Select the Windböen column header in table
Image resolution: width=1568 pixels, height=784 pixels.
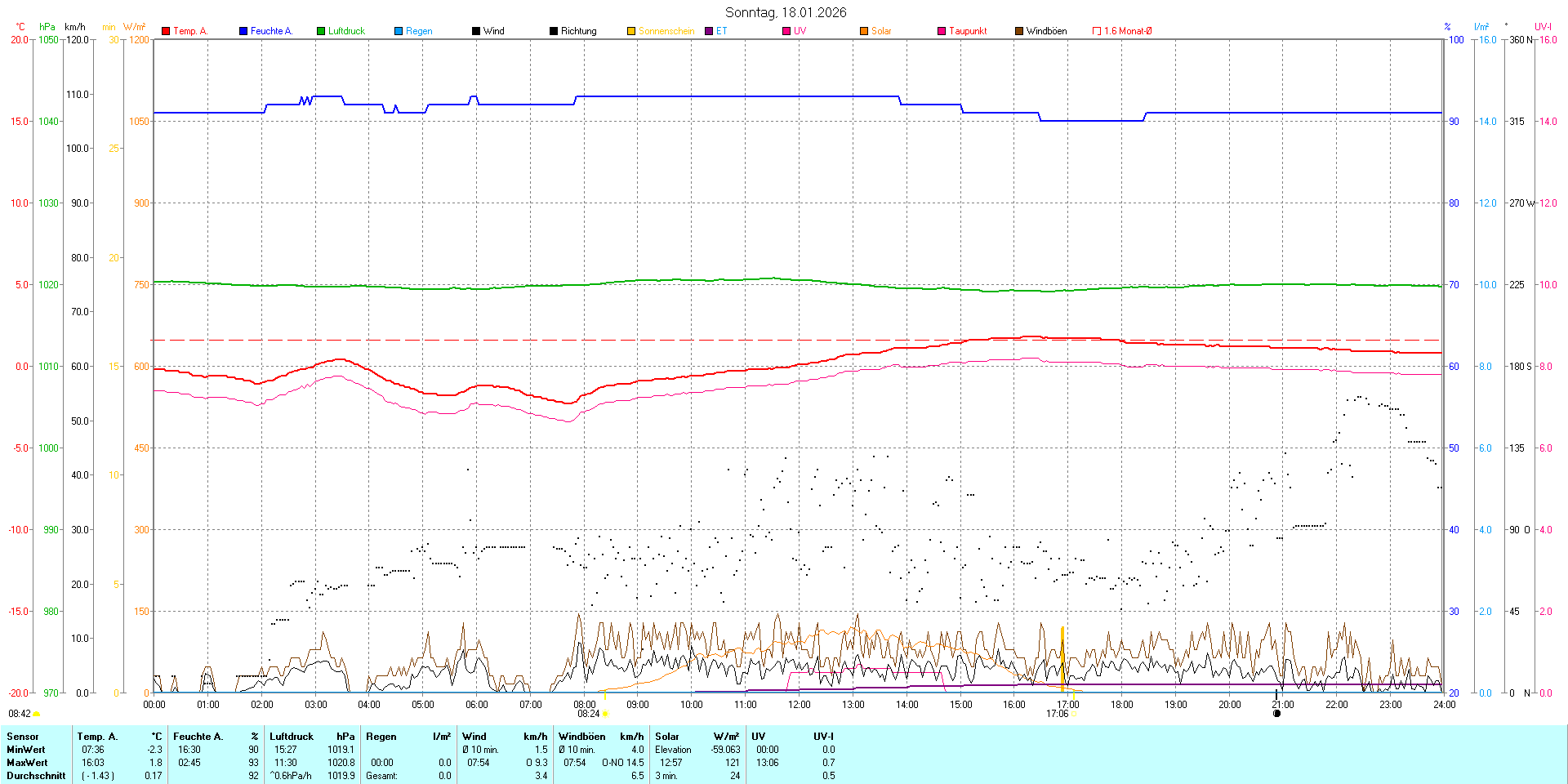[x=581, y=737]
